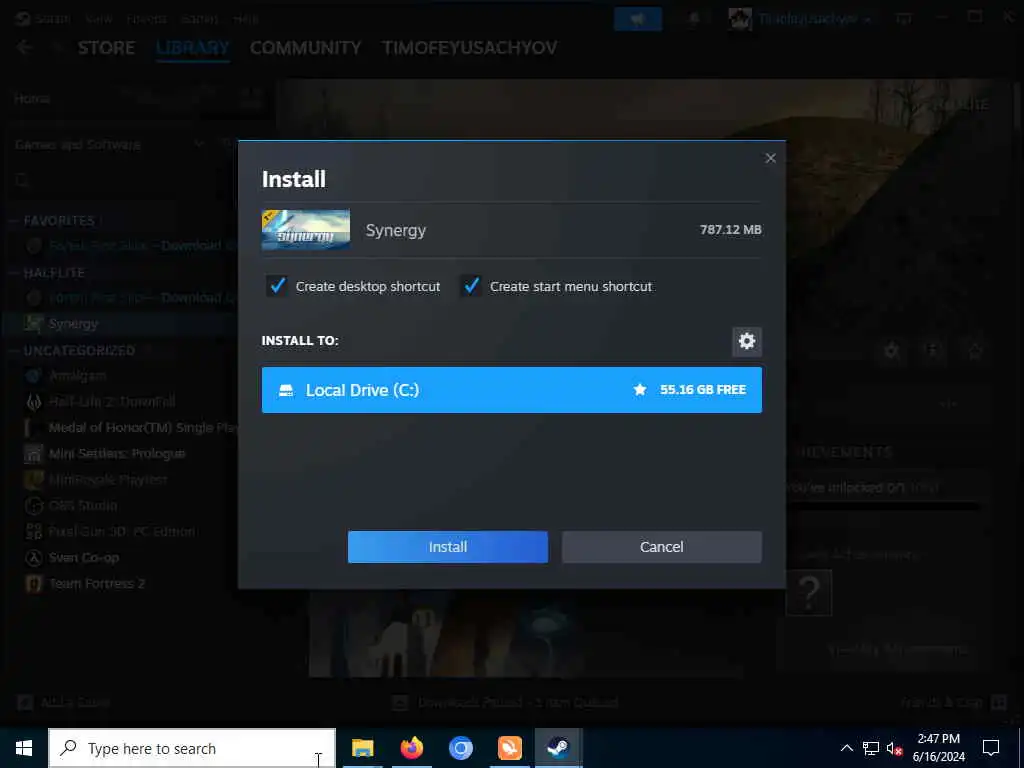
Task: Click the drive icon beside Local Drive (C:)
Action: click(286, 391)
